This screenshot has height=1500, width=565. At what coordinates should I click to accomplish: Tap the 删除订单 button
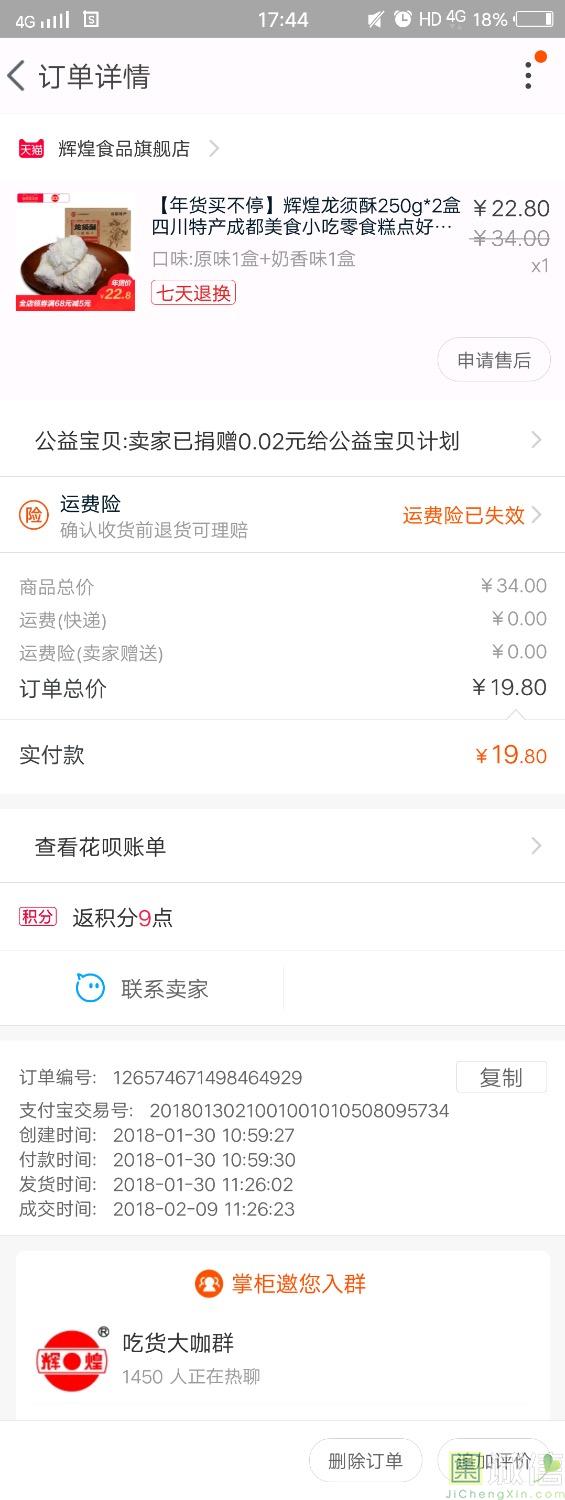pos(365,1460)
